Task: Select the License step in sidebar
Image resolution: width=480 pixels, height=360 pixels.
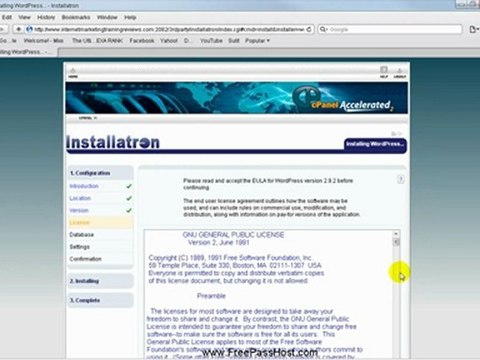Action: point(100,222)
